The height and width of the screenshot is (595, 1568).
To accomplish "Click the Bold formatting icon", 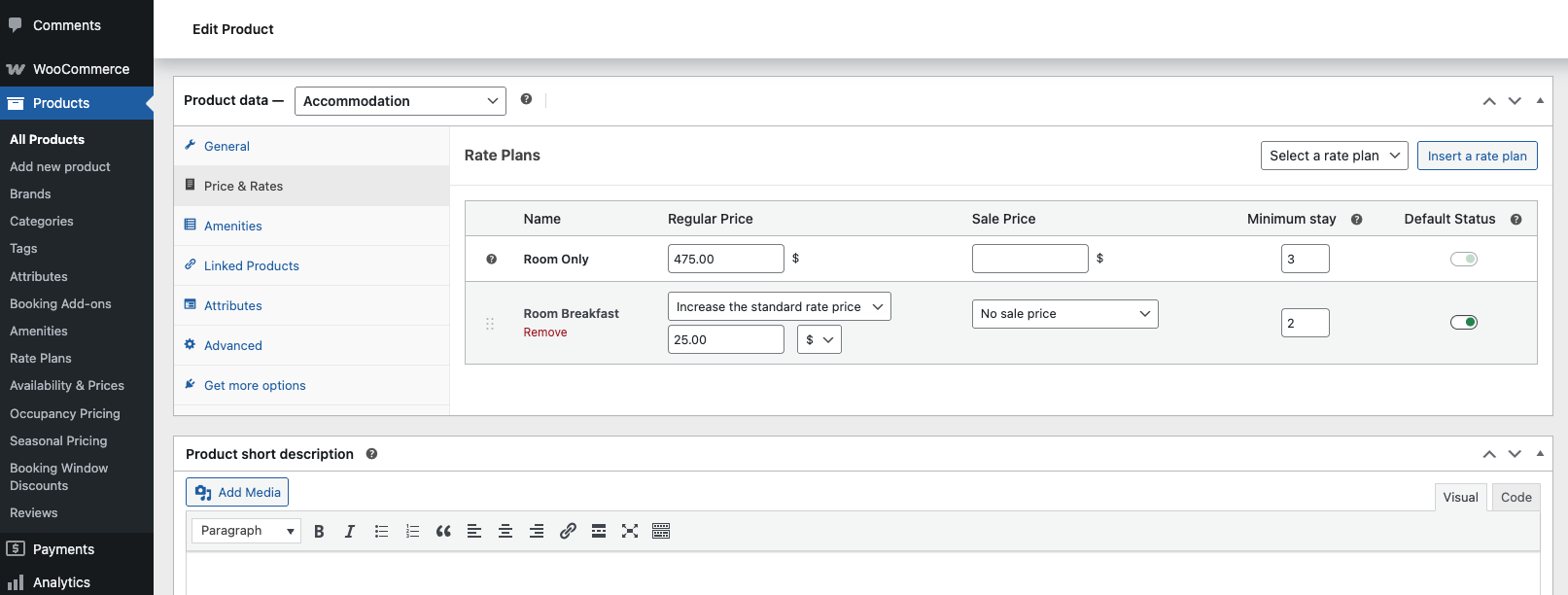I will pyautogui.click(x=319, y=531).
